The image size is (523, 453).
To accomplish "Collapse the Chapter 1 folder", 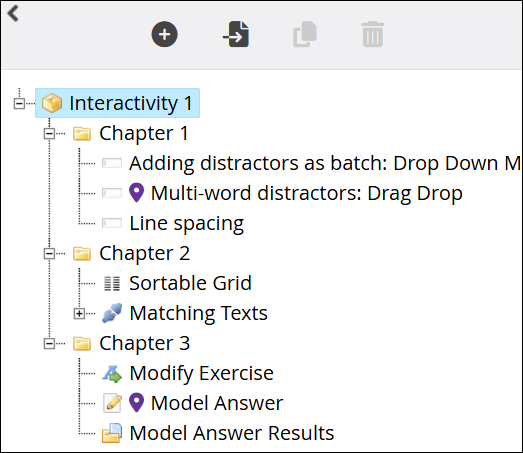I will point(49,134).
